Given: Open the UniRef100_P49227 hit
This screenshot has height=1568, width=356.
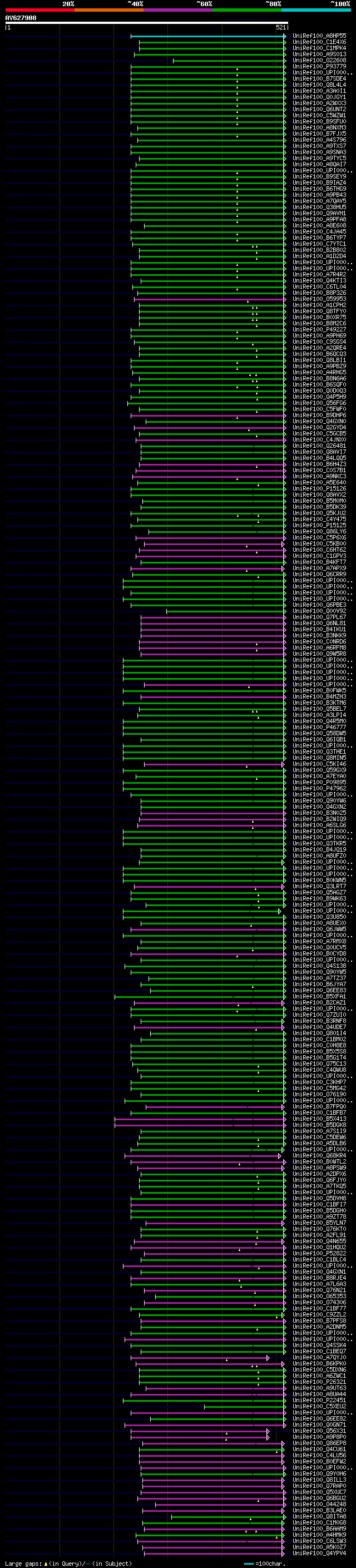Looking at the screenshot, I should (319, 329).
